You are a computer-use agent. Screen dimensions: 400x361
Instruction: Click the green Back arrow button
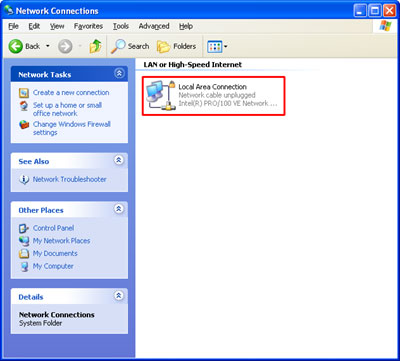[x=15, y=46]
